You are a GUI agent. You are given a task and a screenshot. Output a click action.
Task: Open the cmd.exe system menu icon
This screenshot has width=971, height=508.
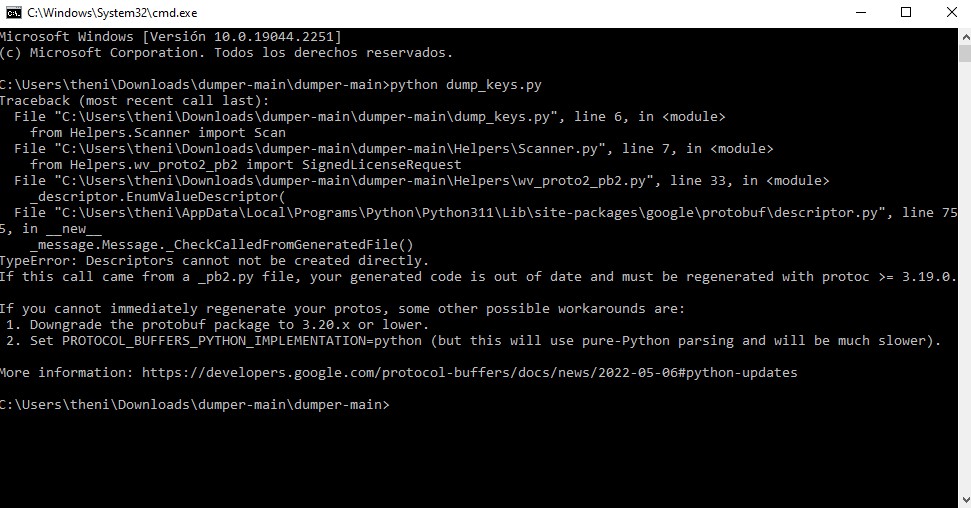[14, 12]
